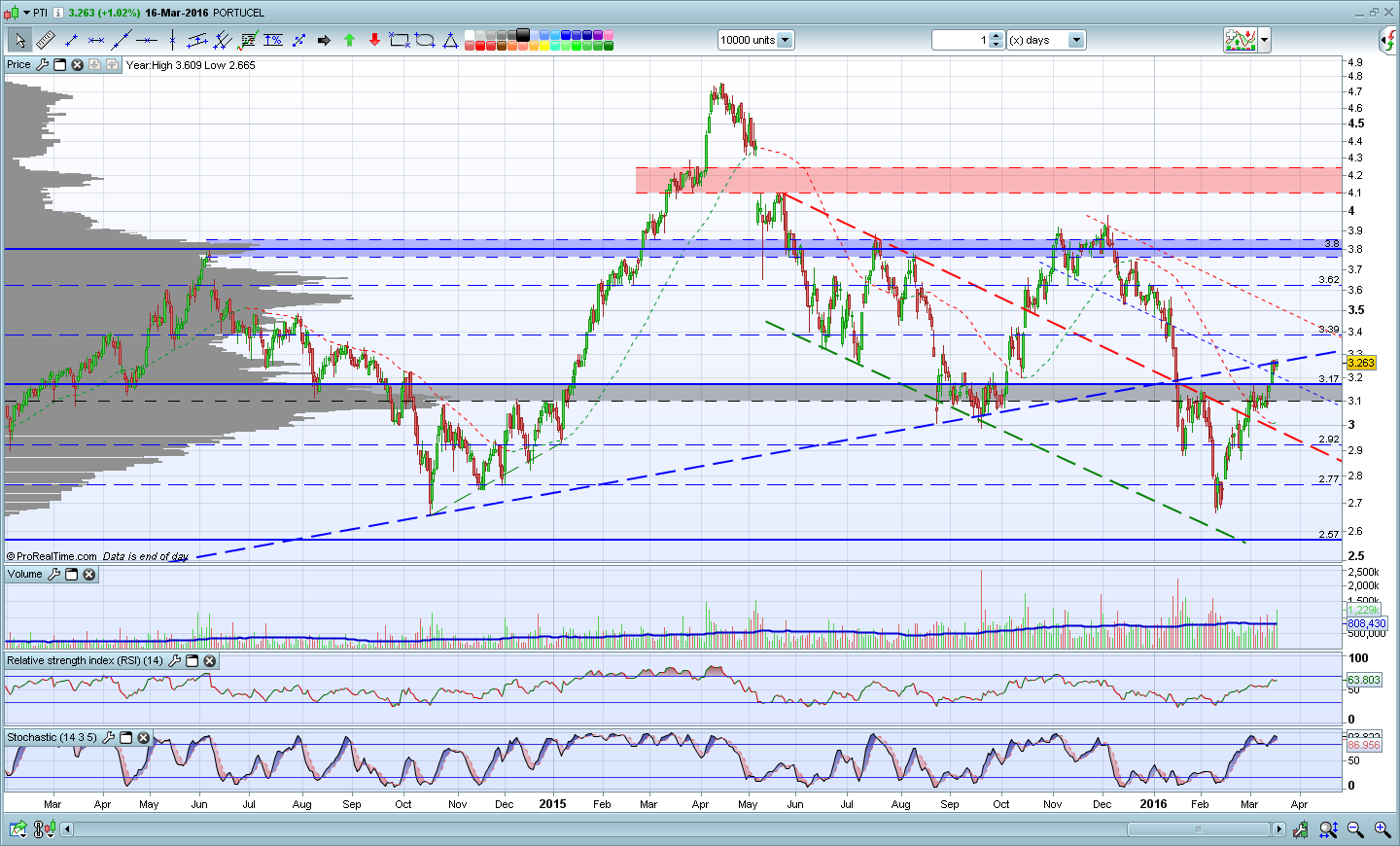This screenshot has width=1400, height=846.
Task: Click the zoom selection magnifier icon
Action: pyautogui.click(x=1328, y=829)
